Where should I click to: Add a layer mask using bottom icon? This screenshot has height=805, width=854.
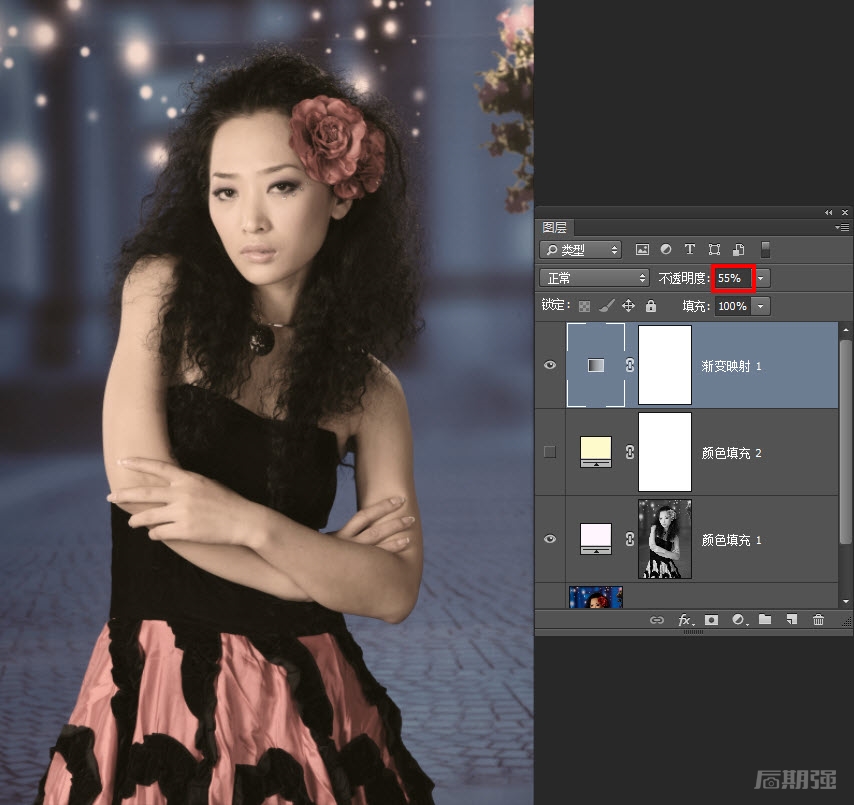click(x=711, y=620)
